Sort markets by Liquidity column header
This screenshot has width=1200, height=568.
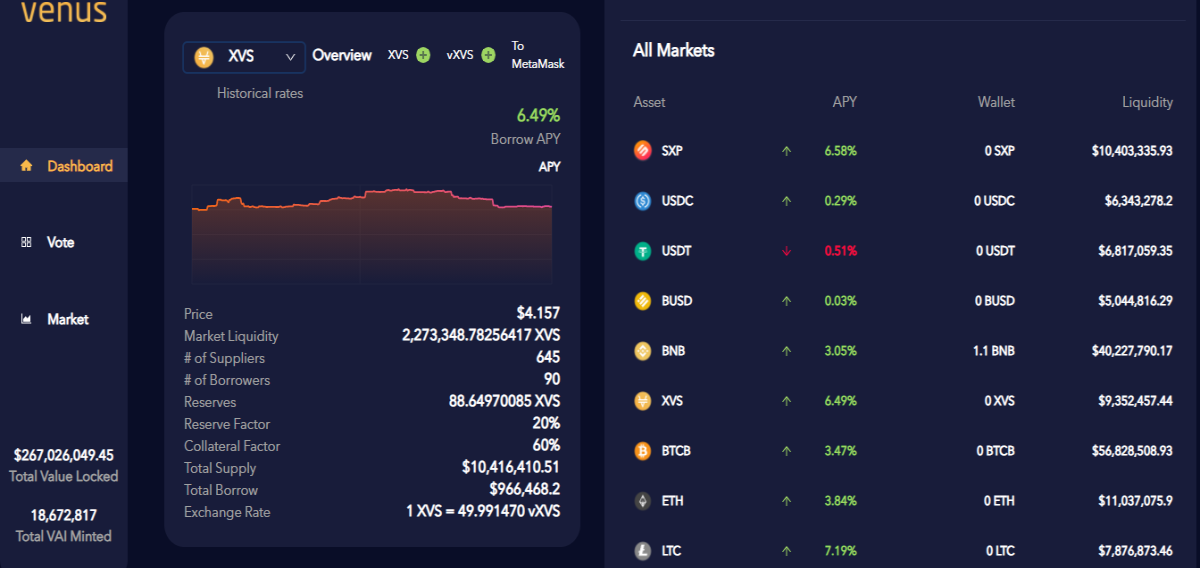(1147, 102)
